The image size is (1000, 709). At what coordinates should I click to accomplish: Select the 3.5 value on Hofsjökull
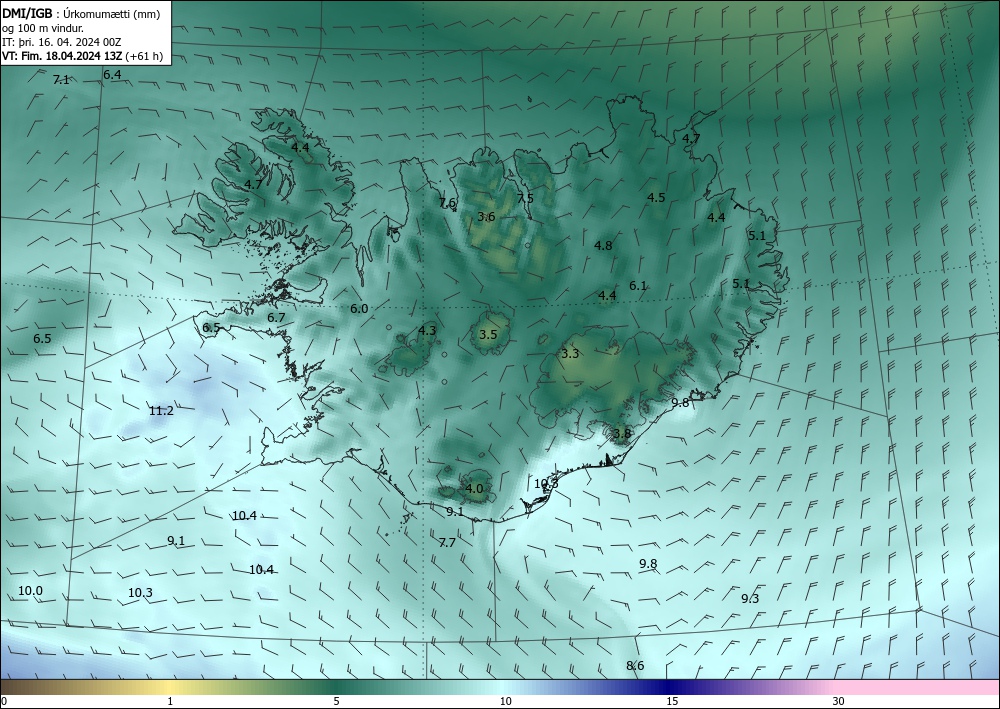(x=488, y=334)
